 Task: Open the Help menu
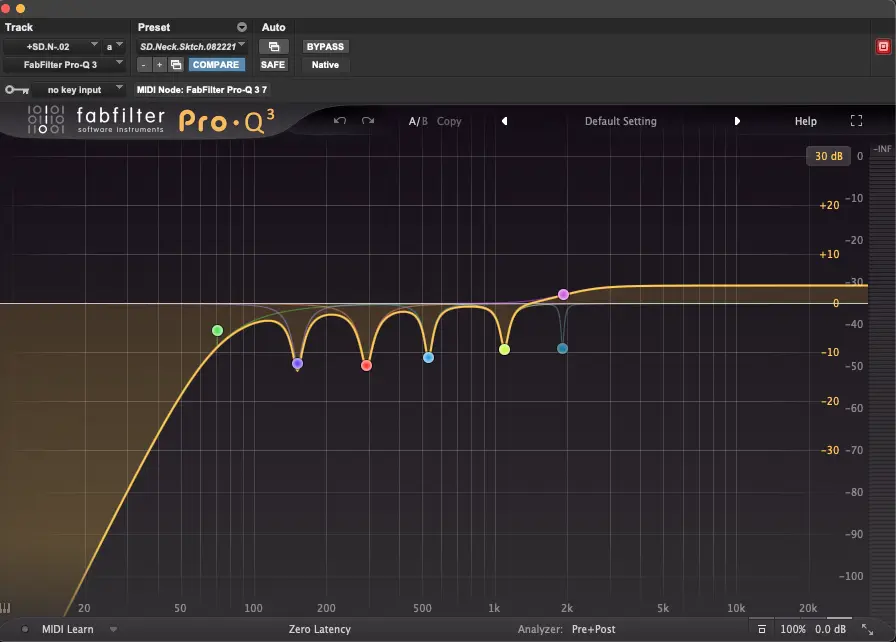coord(805,121)
